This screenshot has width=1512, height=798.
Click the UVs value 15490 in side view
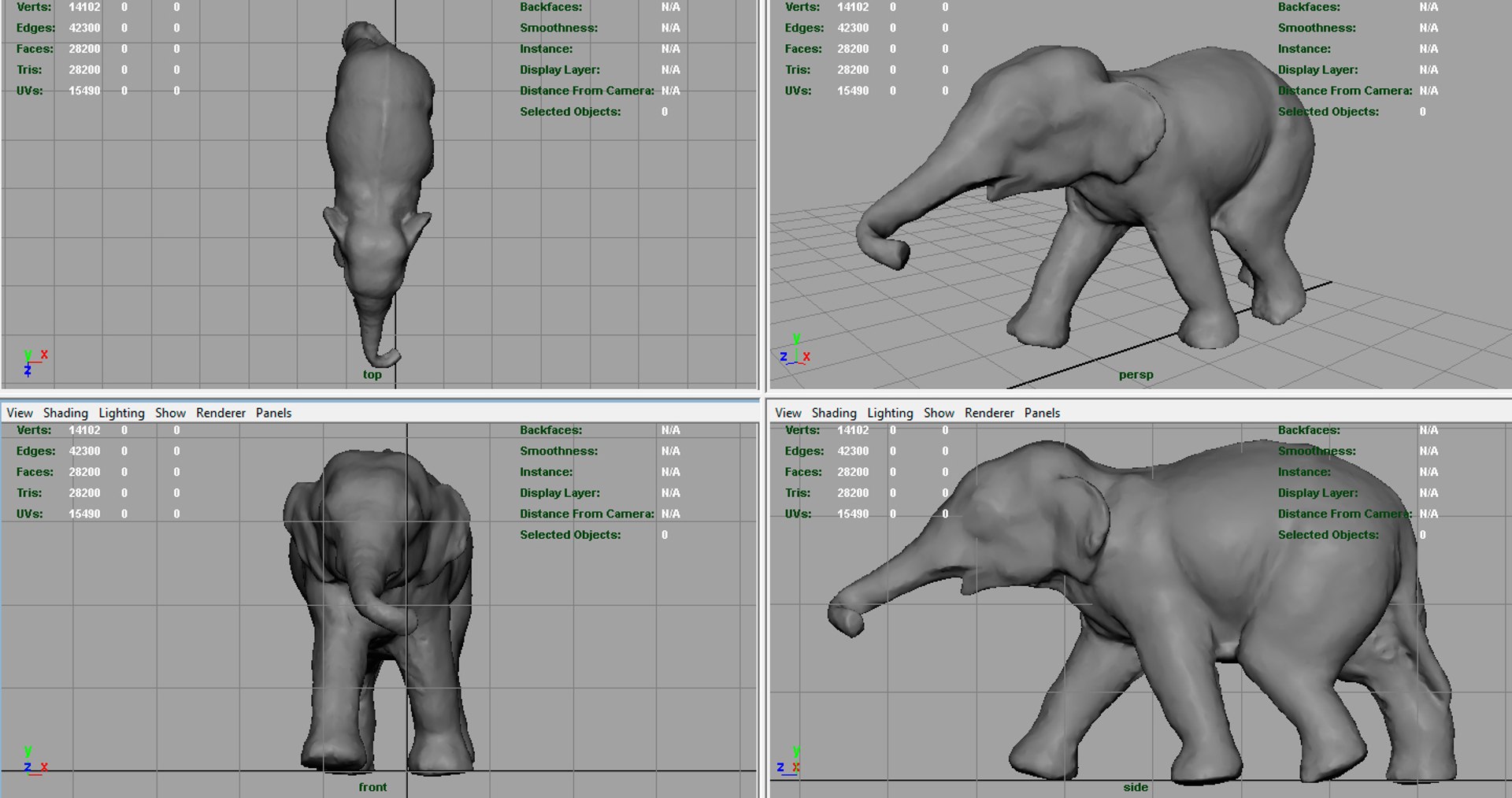(853, 514)
